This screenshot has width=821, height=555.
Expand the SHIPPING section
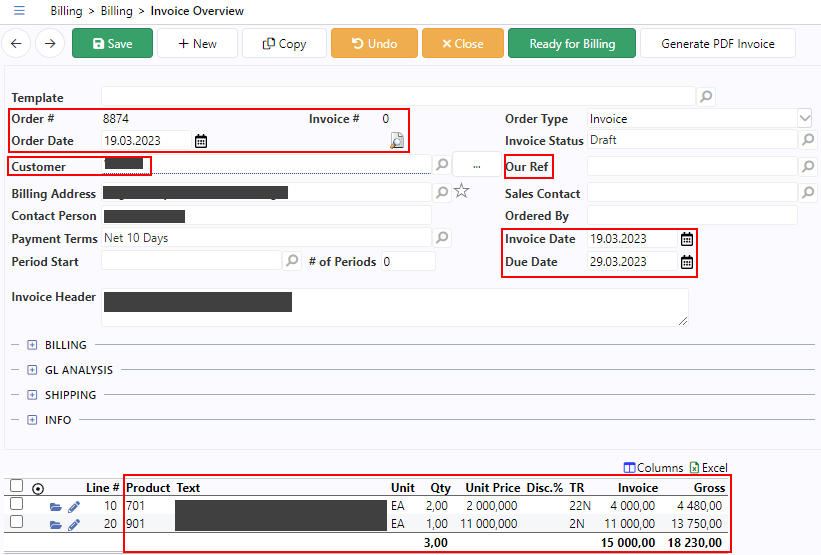32,395
